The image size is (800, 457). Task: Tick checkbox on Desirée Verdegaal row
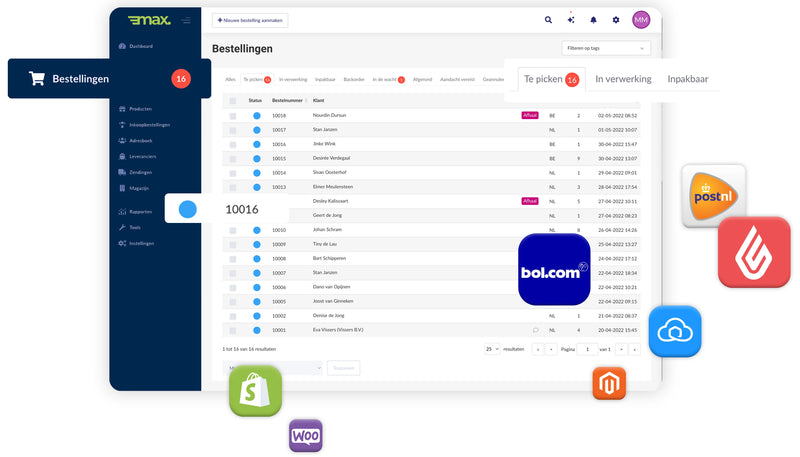tap(233, 159)
